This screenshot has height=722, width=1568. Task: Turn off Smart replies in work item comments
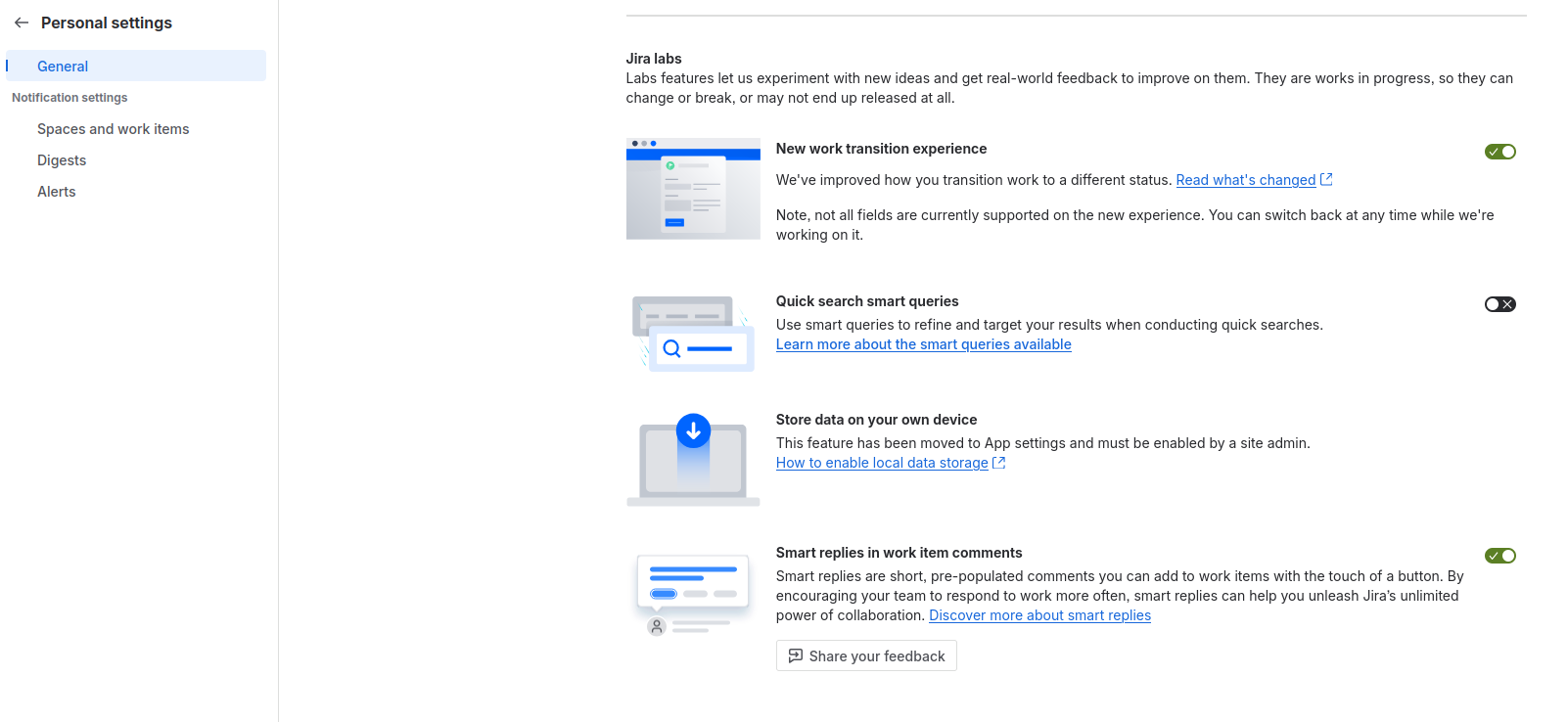pyautogui.click(x=1499, y=555)
